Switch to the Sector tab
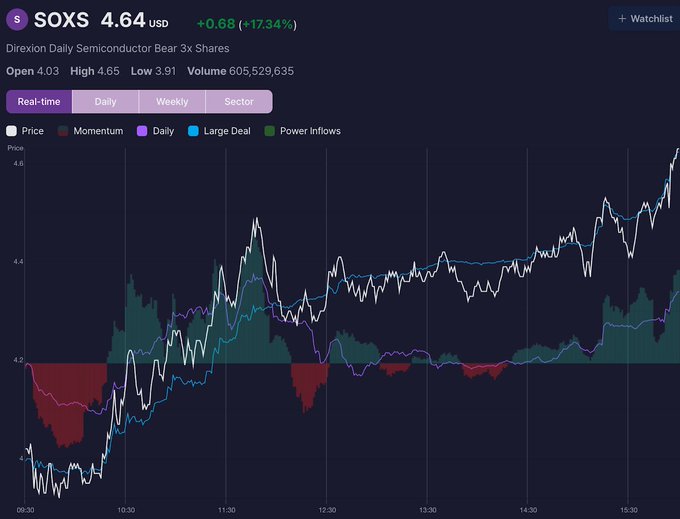The width and height of the screenshot is (680, 519). click(239, 101)
